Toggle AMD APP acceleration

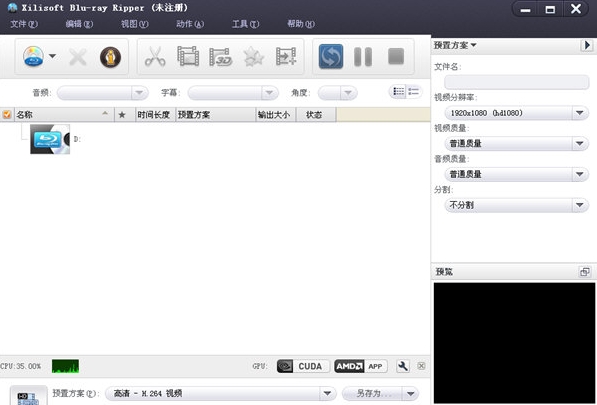(361, 366)
